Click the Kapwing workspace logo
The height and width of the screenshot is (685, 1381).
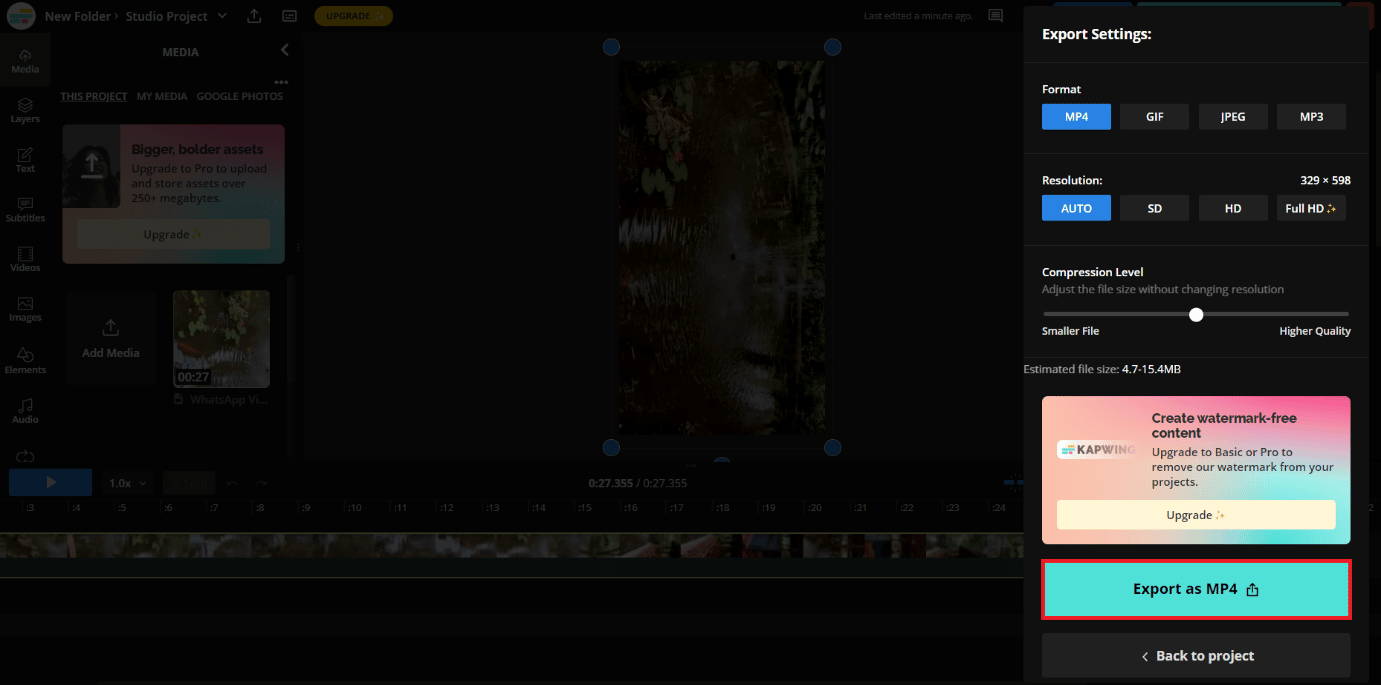(20, 16)
